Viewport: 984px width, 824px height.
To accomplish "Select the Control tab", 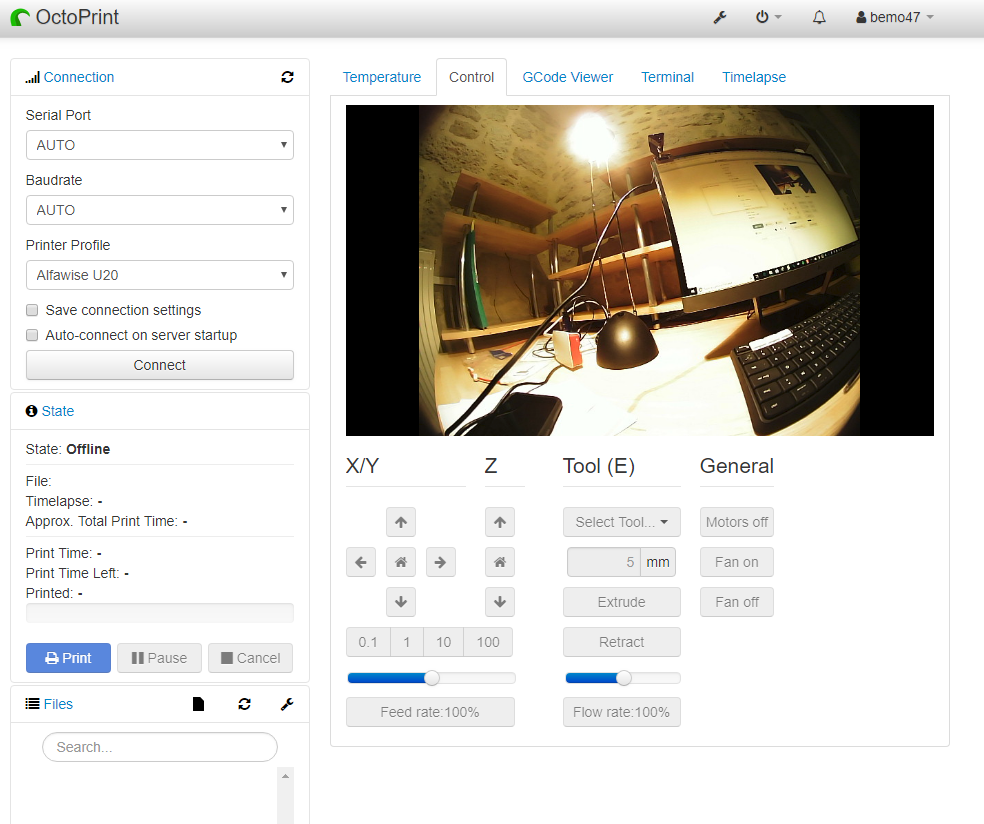I will pos(471,77).
